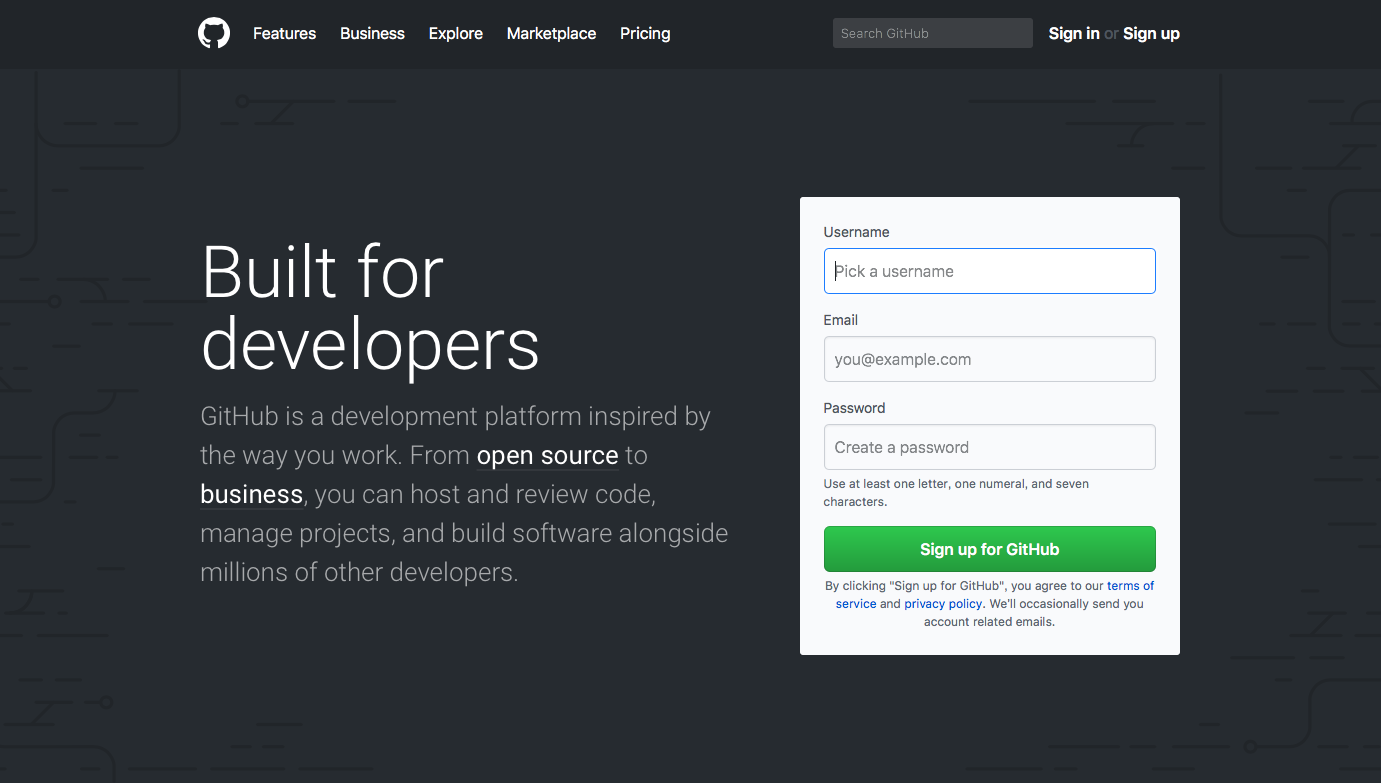Viewport: 1381px width, 783px height.
Task: Click the GitHub Octocat logo
Action: [x=214, y=33]
